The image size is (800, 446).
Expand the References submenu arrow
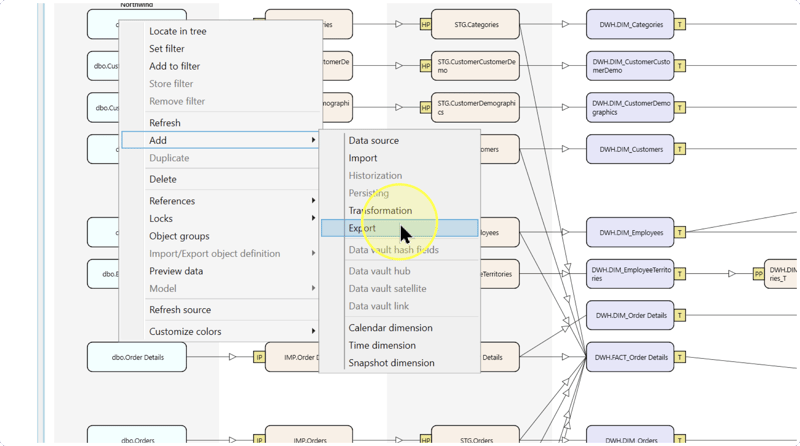pyautogui.click(x=313, y=201)
